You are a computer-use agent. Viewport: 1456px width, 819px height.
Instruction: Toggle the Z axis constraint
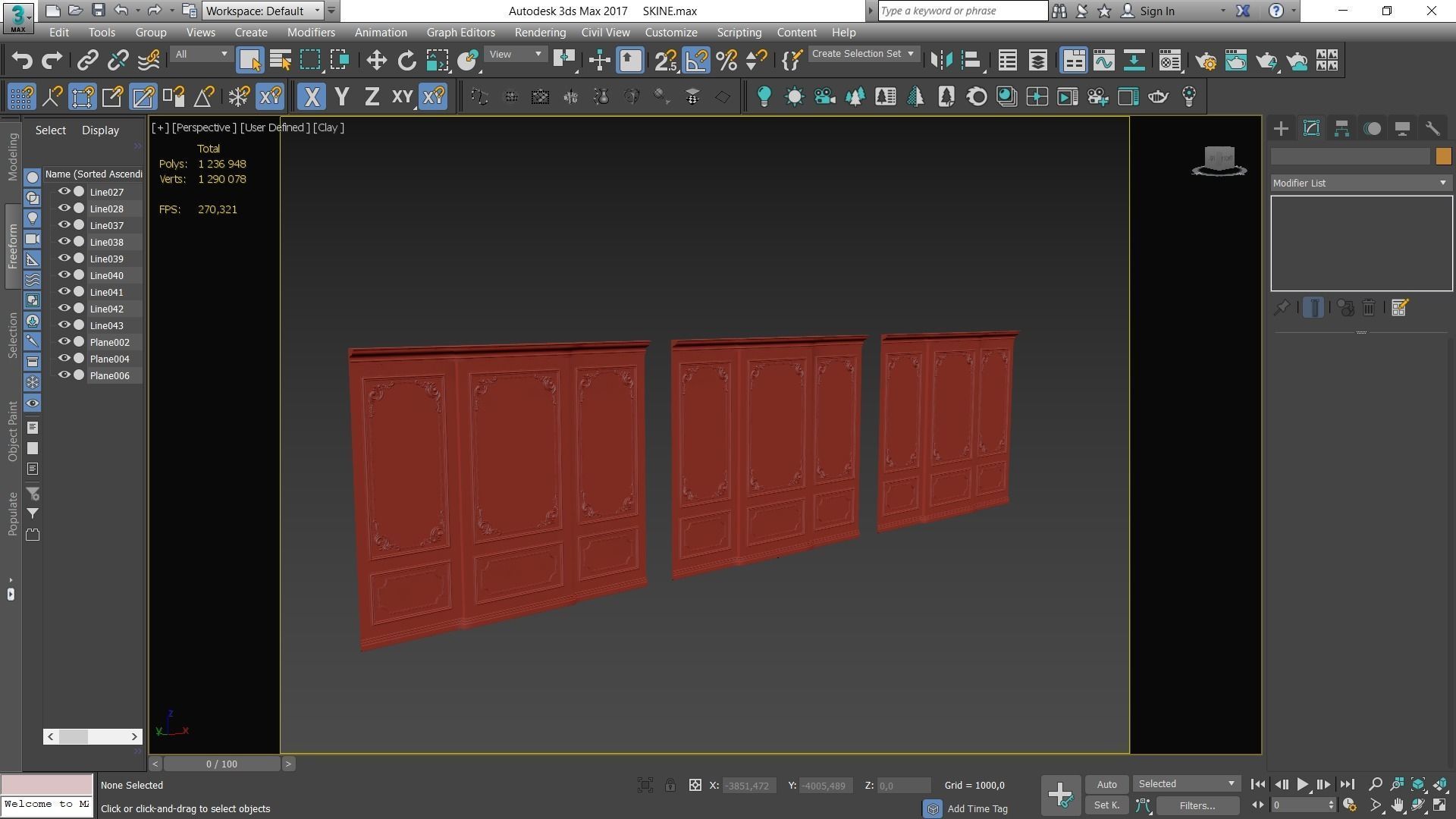pyautogui.click(x=372, y=97)
